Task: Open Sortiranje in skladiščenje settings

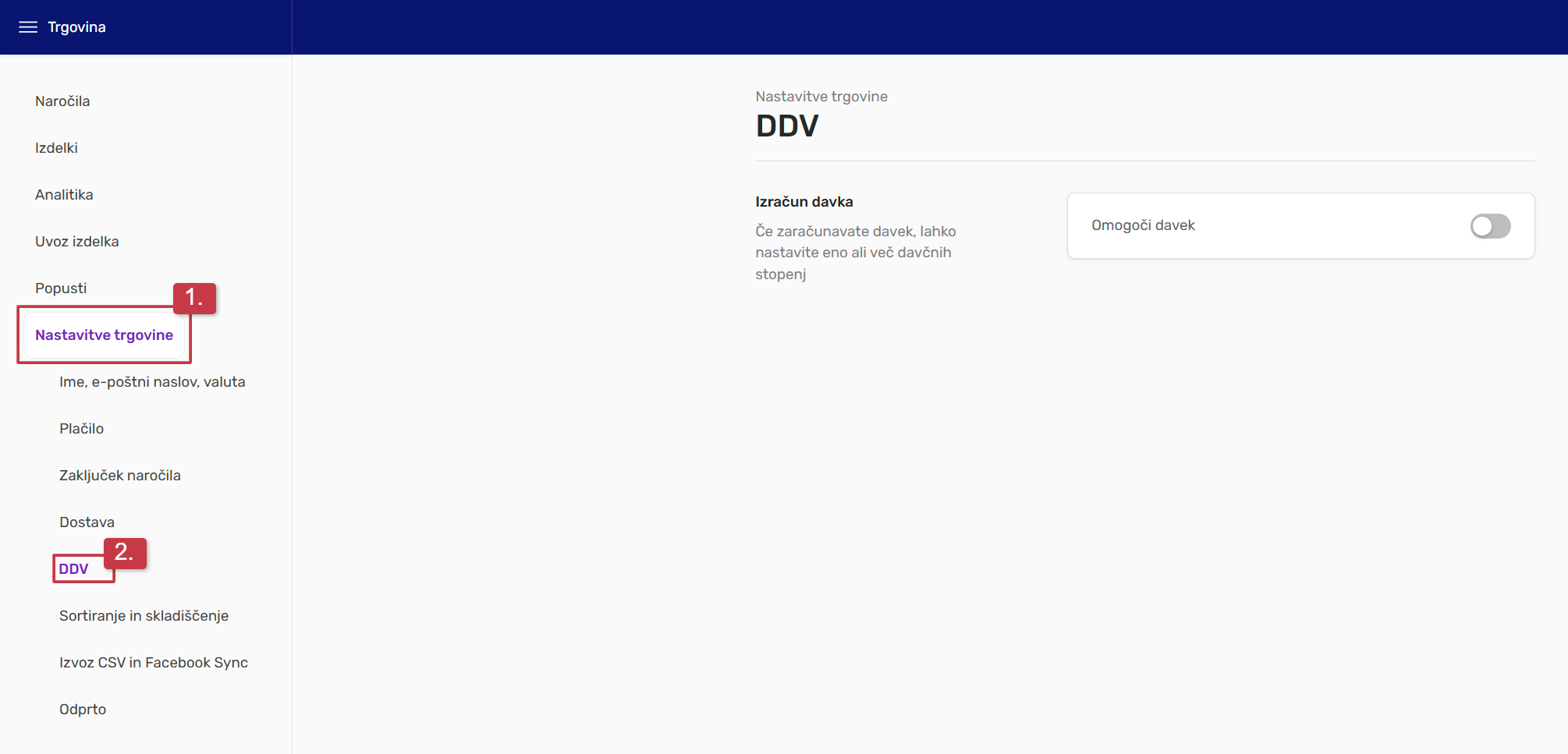Action: click(x=144, y=616)
